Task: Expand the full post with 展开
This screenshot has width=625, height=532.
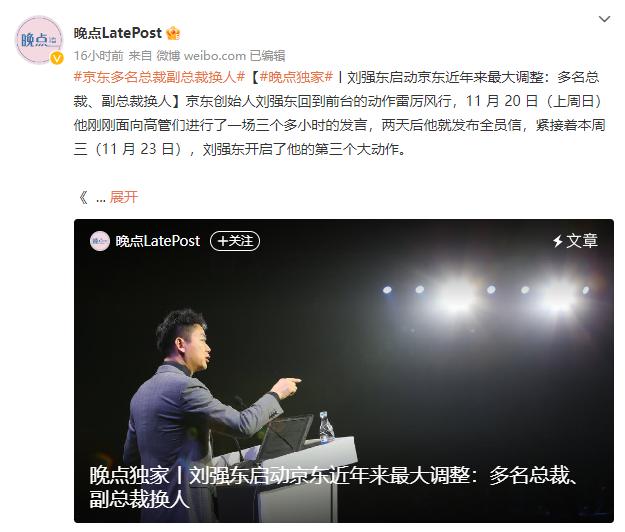Action: pos(124,197)
